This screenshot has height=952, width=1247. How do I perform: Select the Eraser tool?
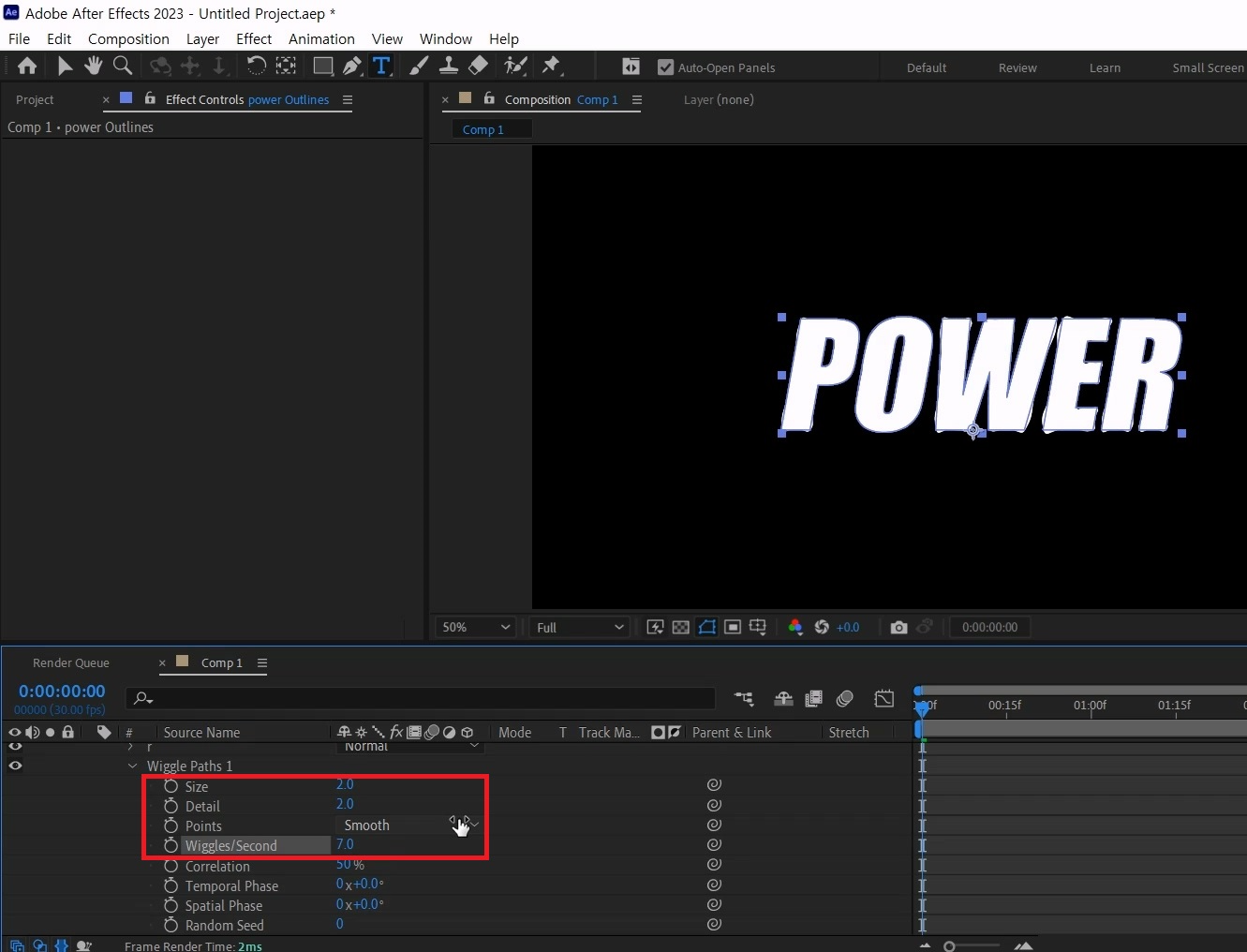(x=478, y=67)
